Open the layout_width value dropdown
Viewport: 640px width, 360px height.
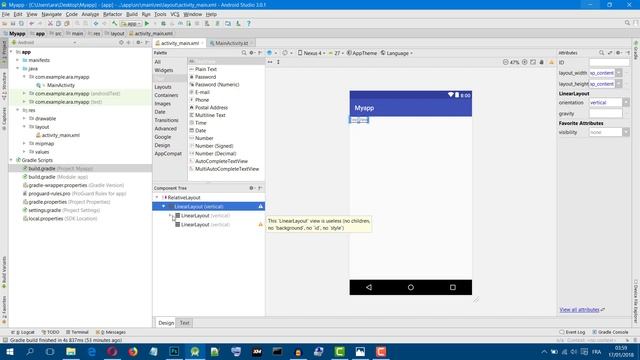[619, 73]
